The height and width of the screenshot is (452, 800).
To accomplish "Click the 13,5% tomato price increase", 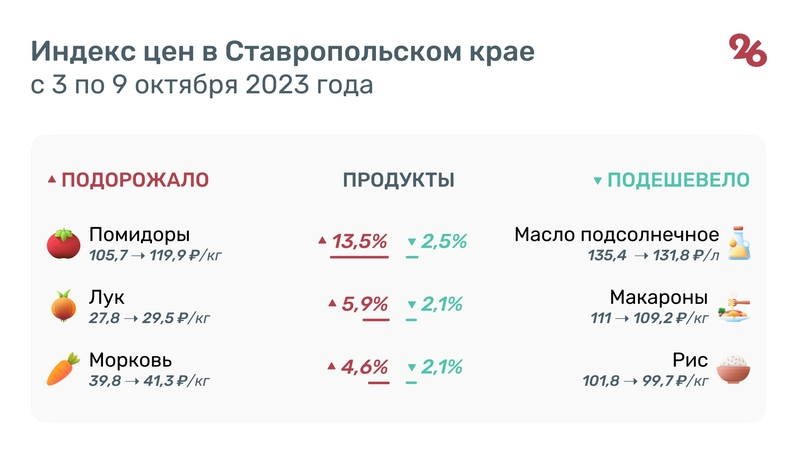I will click(x=359, y=241).
